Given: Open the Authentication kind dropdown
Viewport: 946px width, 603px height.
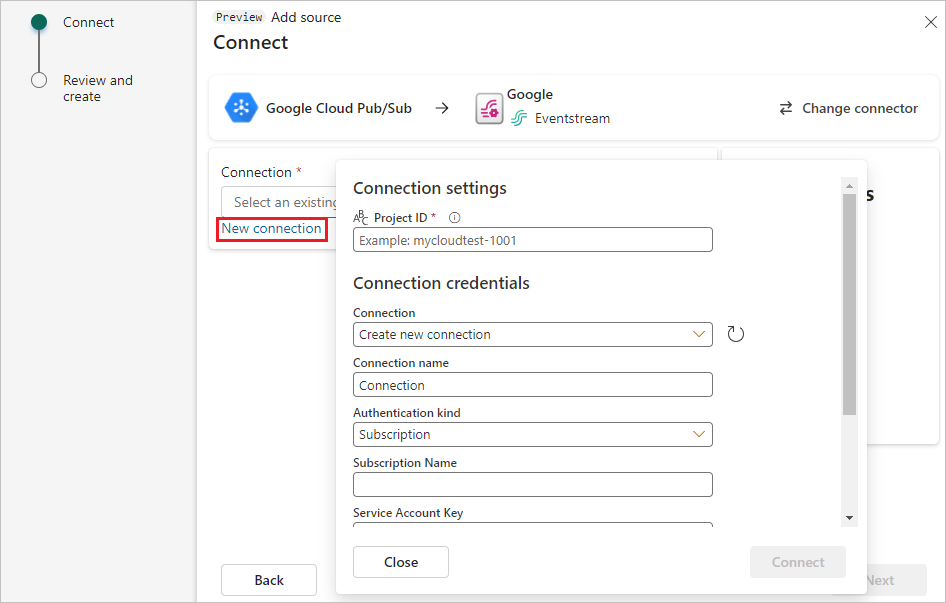Looking at the screenshot, I should point(532,434).
